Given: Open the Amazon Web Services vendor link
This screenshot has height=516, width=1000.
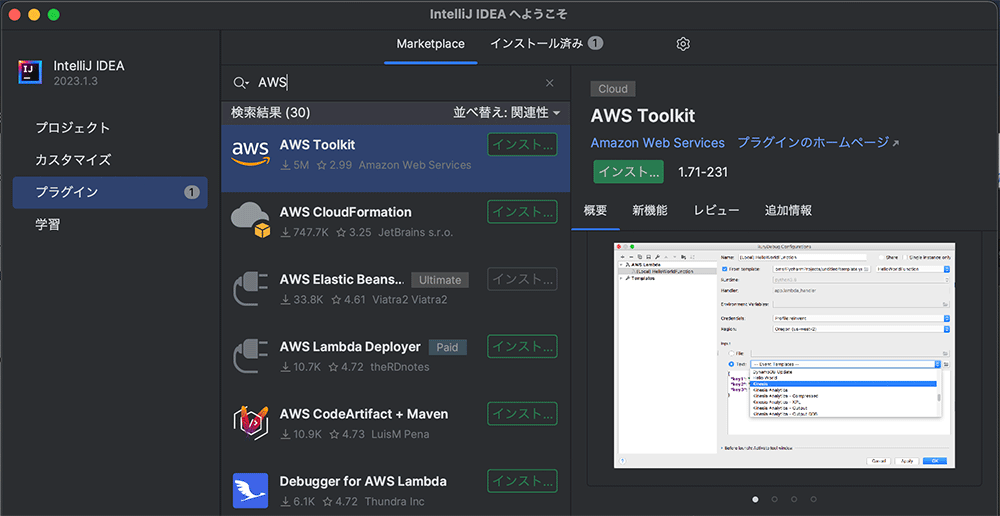Looking at the screenshot, I should pos(658,143).
